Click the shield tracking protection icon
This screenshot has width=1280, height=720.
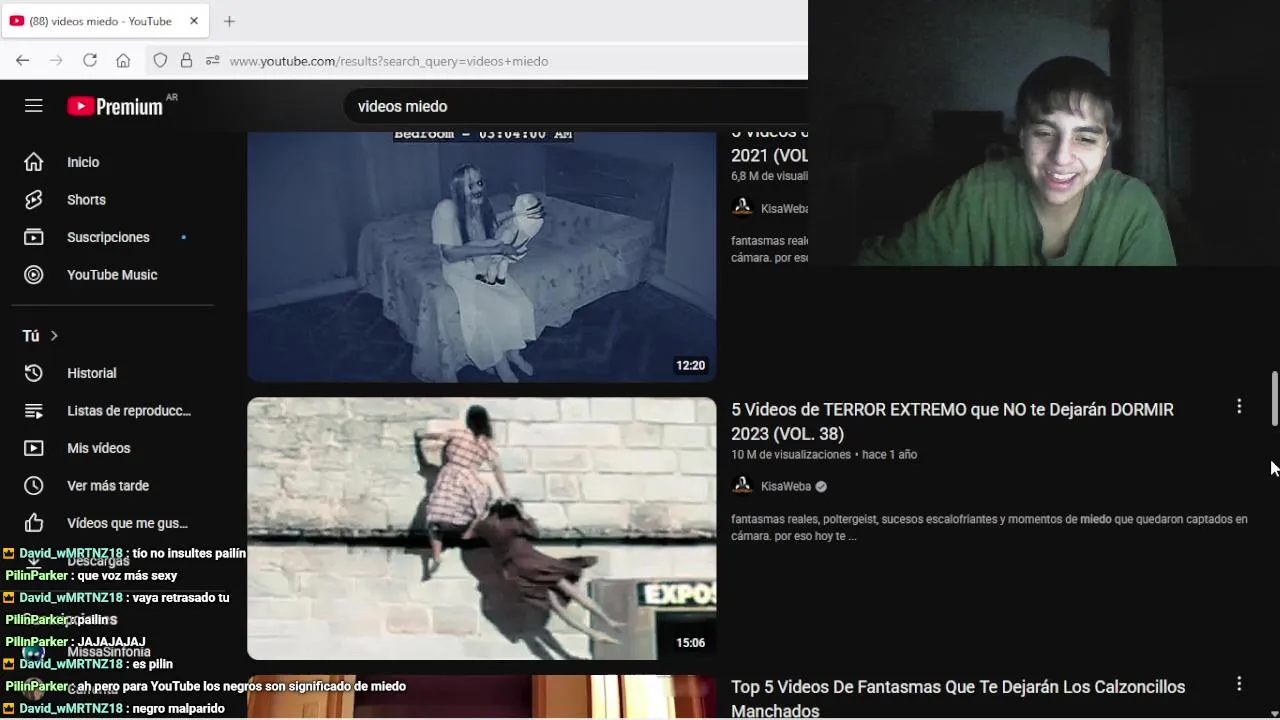160,61
